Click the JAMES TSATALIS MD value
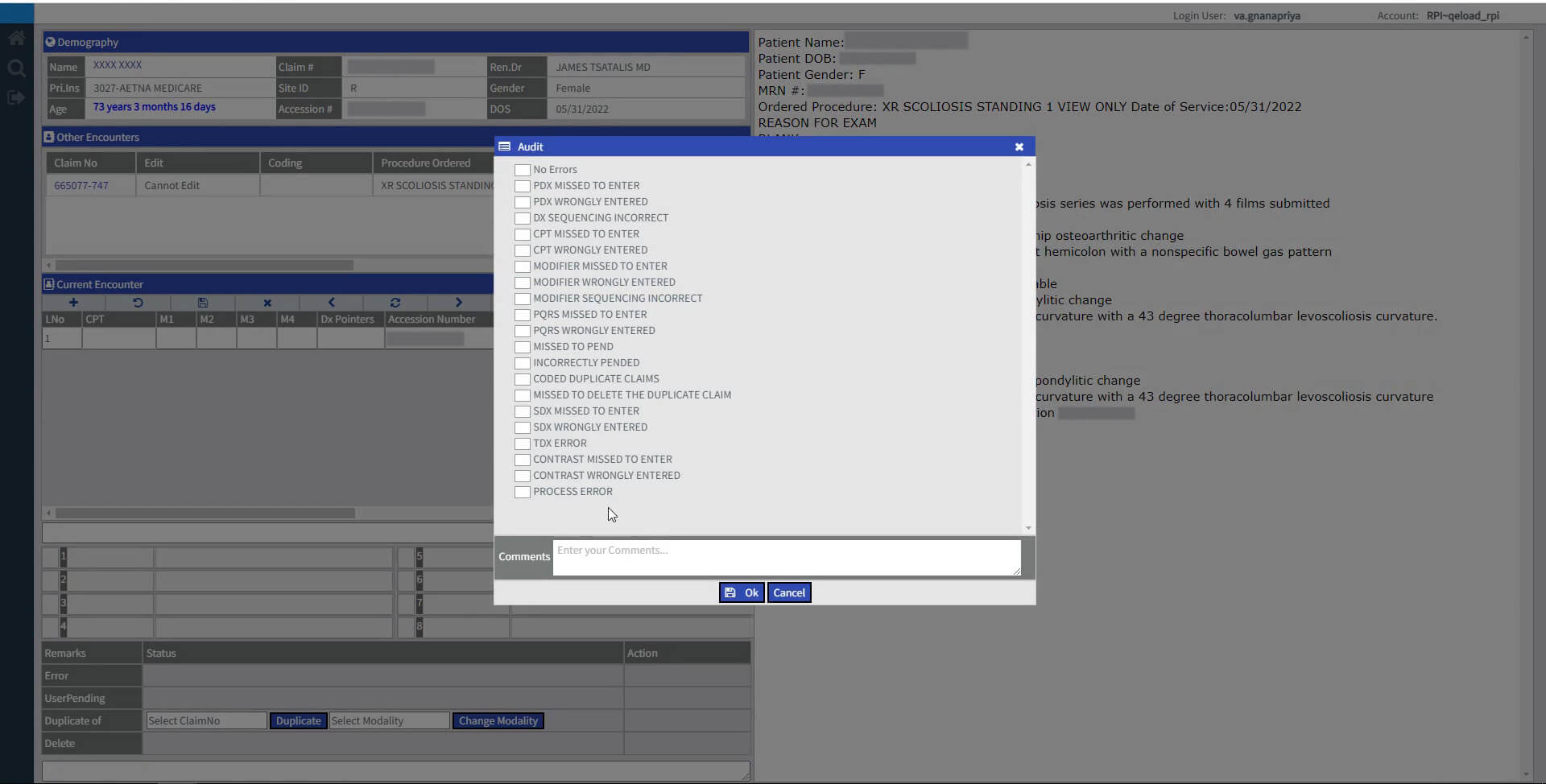 pos(603,67)
